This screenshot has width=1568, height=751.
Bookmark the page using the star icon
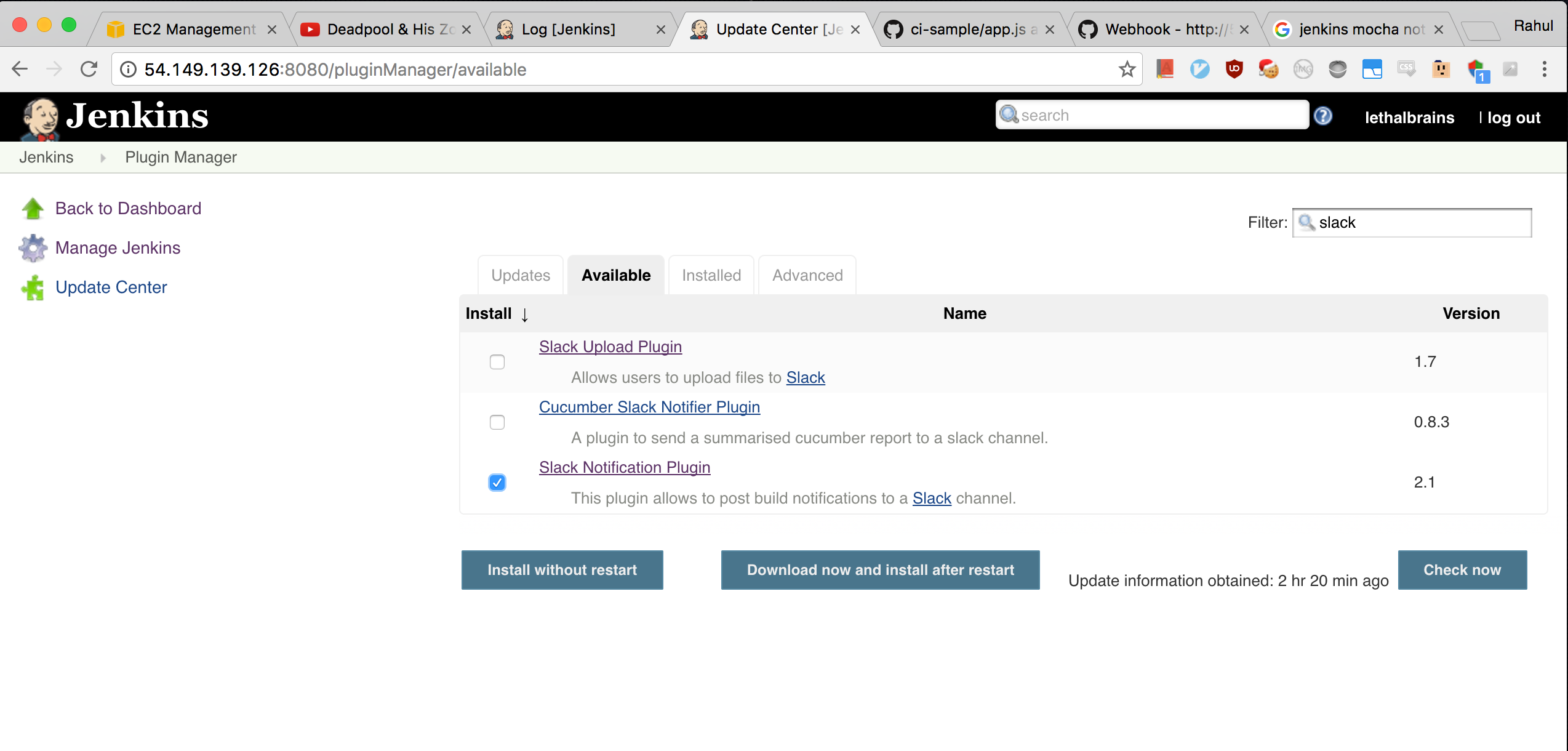click(1127, 69)
